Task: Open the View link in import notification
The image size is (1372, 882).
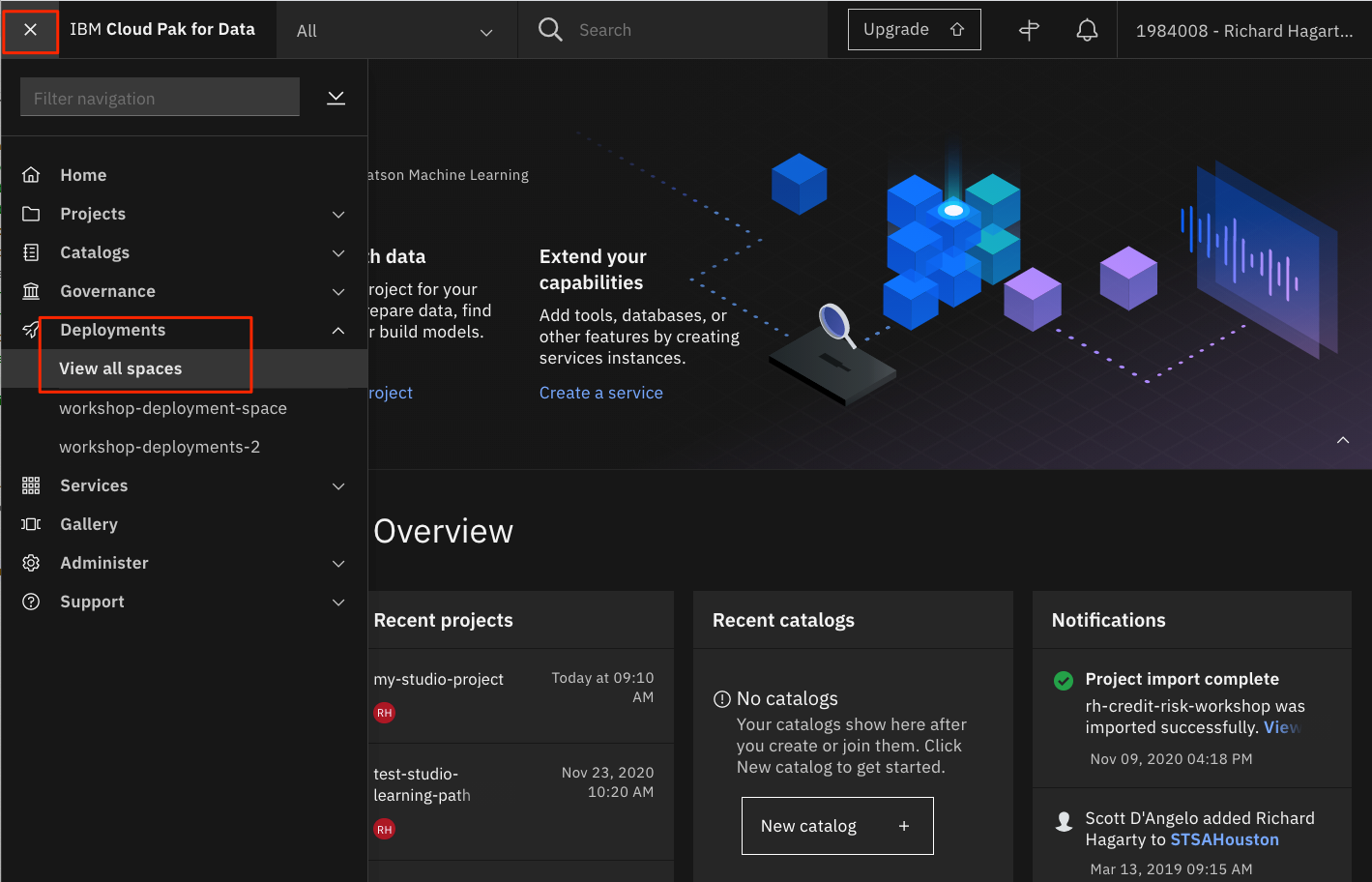Action: point(1282,727)
